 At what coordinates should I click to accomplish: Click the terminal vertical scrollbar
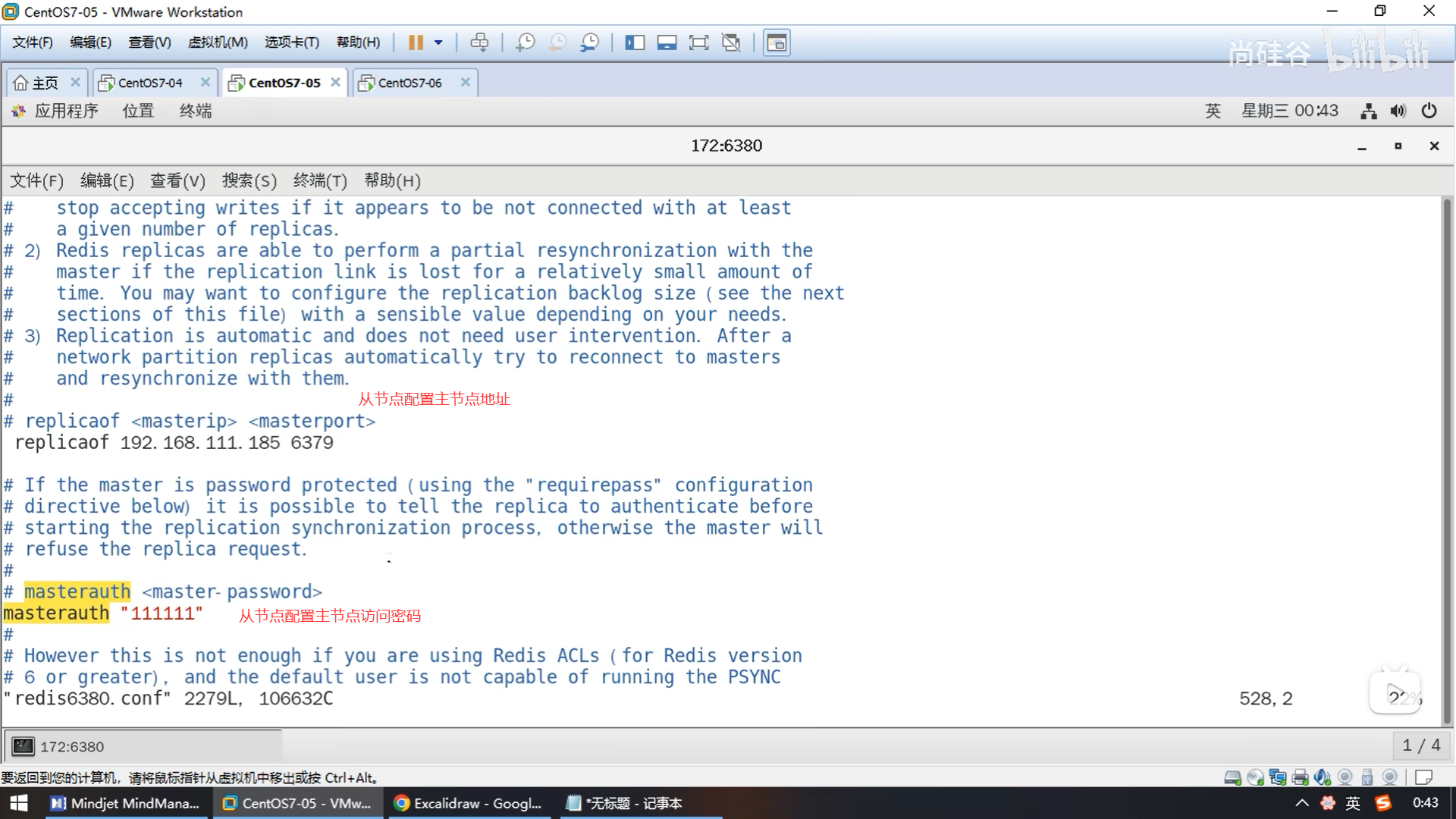(x=1446, y=455)
